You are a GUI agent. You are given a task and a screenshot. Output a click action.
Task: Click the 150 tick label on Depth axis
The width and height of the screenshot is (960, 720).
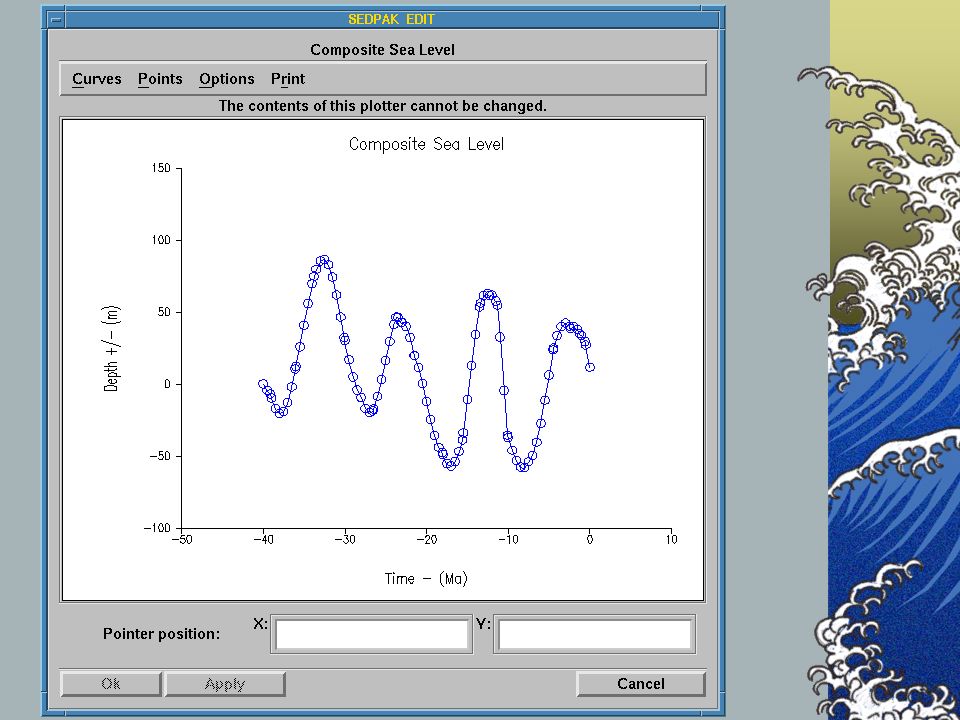pos(161,168)
